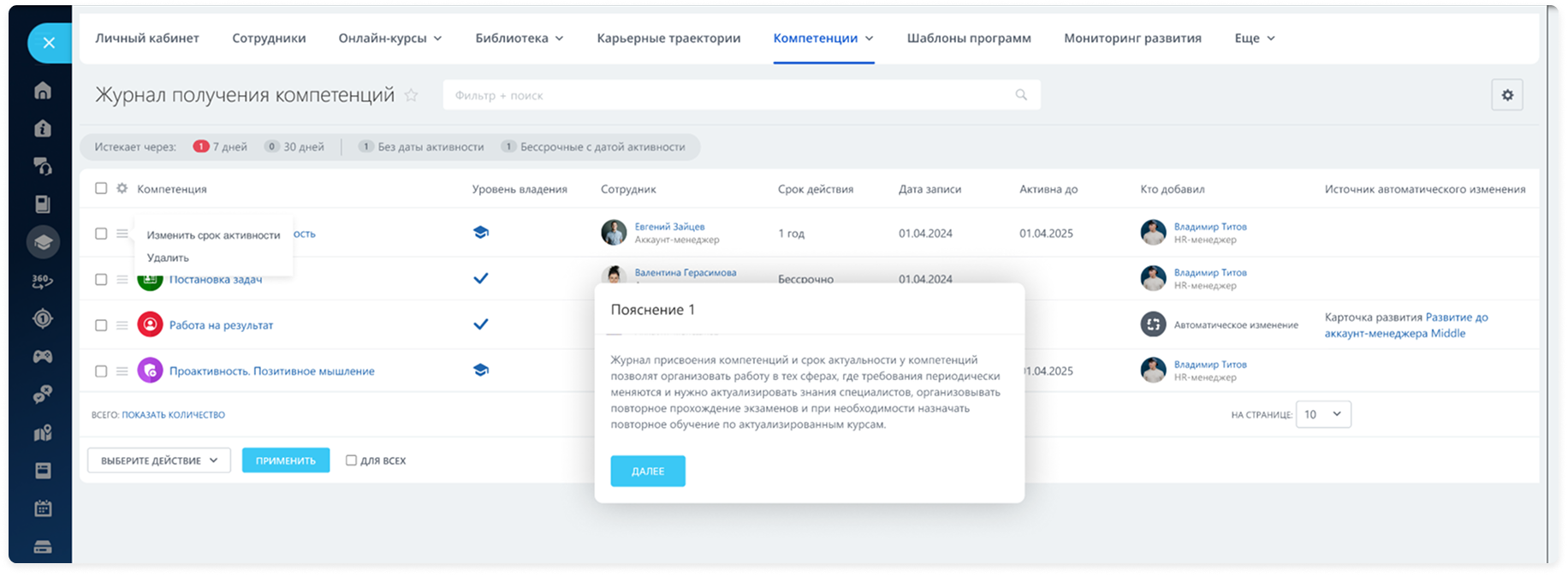Tick the first row checkbox beside Евгений Зайцев row

click(101, 234)
